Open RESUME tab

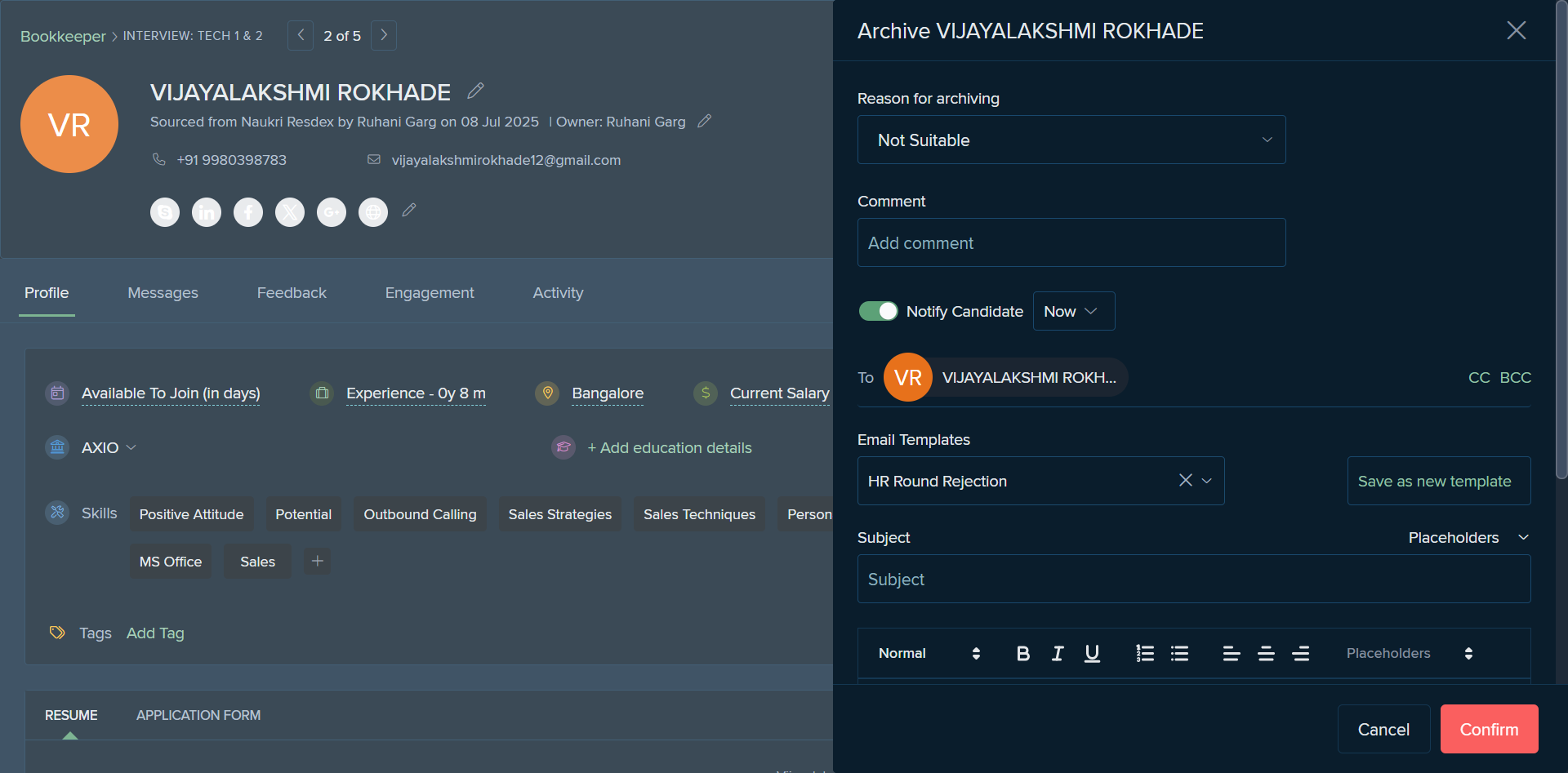71,715
